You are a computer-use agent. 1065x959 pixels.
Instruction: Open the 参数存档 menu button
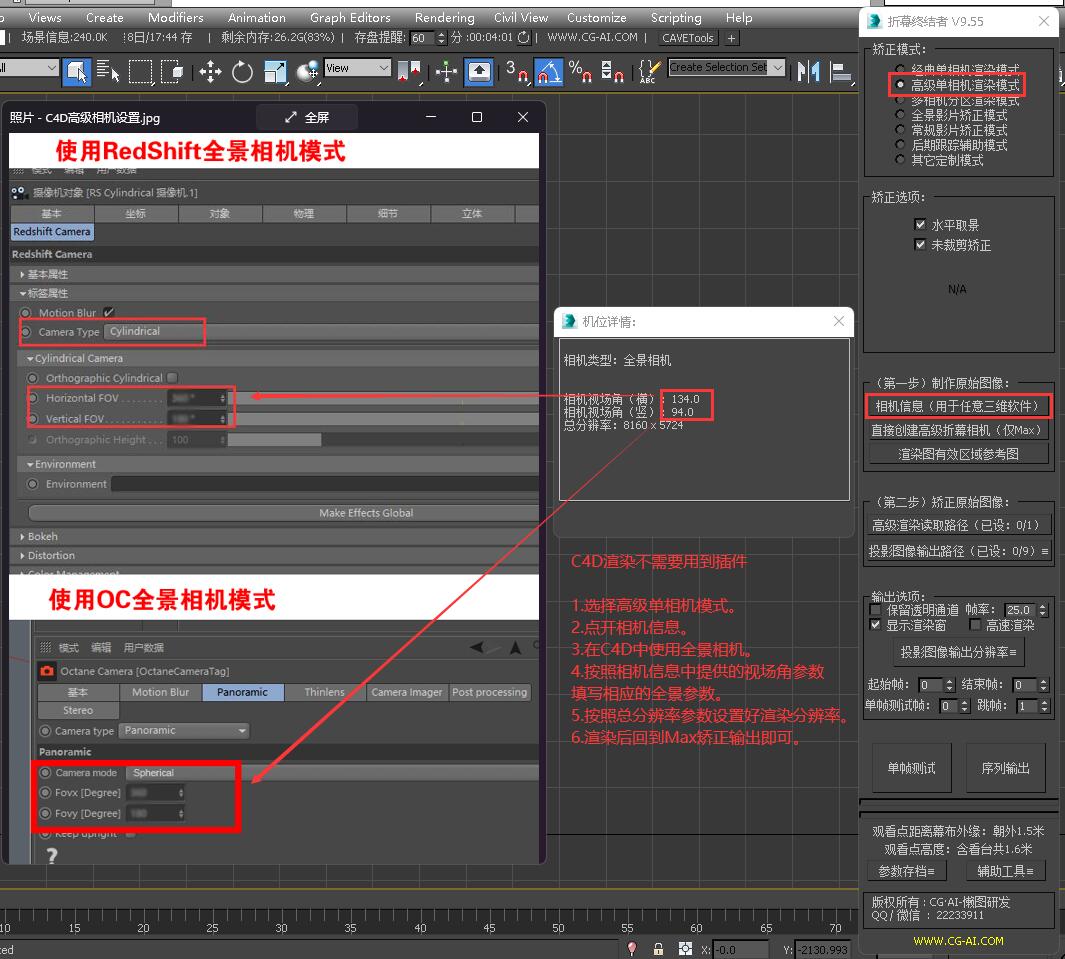[906, 871]
